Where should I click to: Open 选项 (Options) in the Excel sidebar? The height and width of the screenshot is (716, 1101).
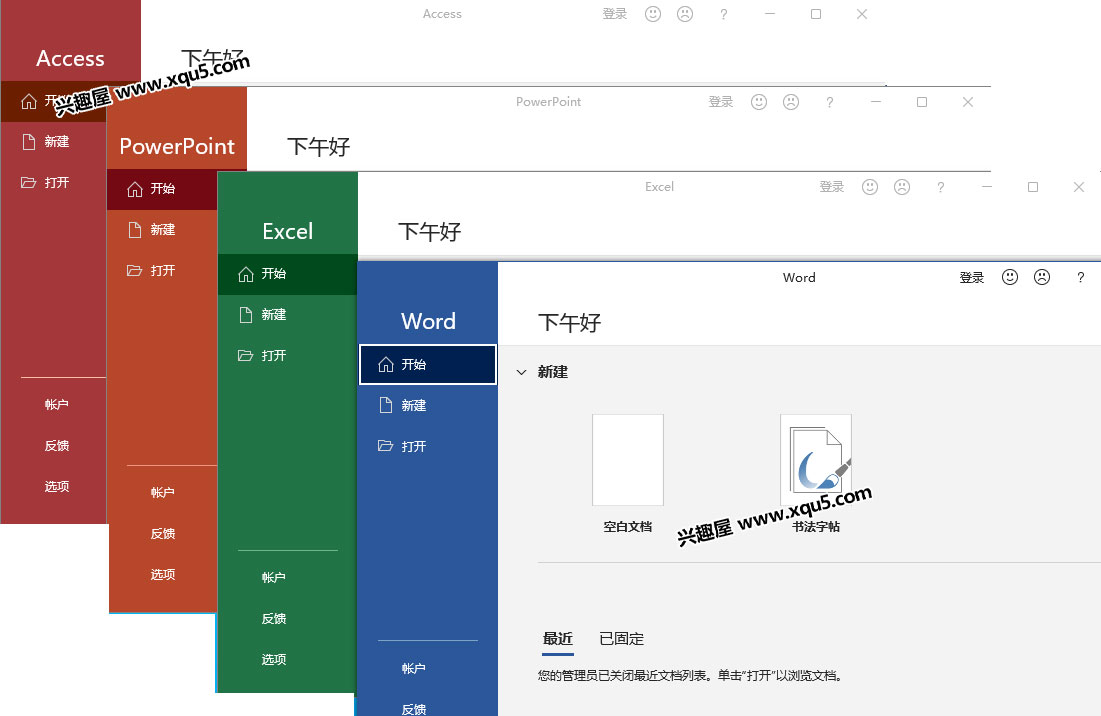click(x=274, y=659)
